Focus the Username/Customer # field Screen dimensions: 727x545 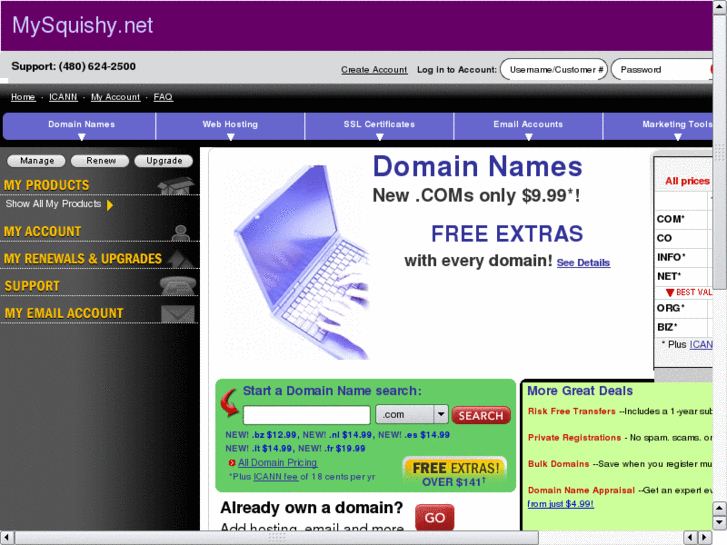point(554,70)
